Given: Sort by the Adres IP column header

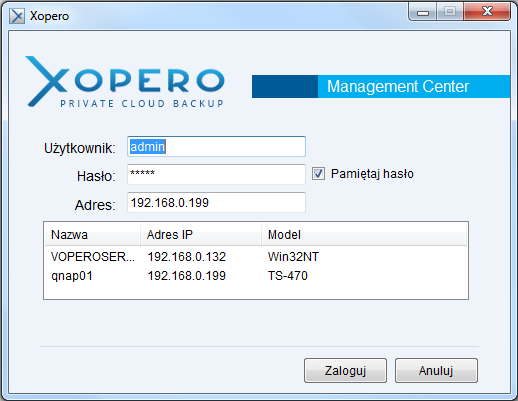Looking at the screenshot, I should (x=201, y=235).
